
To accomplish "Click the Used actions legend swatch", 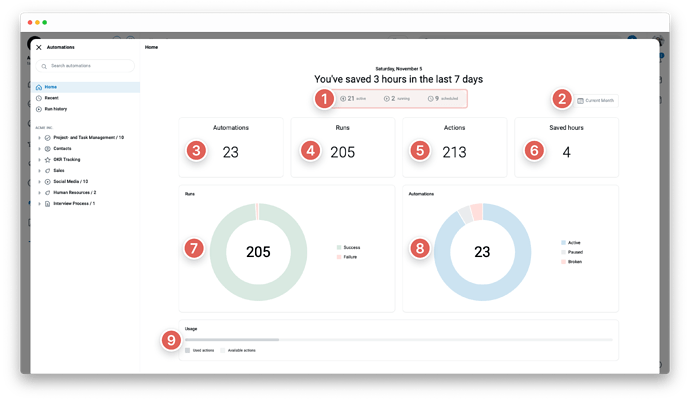I will click(x=187, y=350).
